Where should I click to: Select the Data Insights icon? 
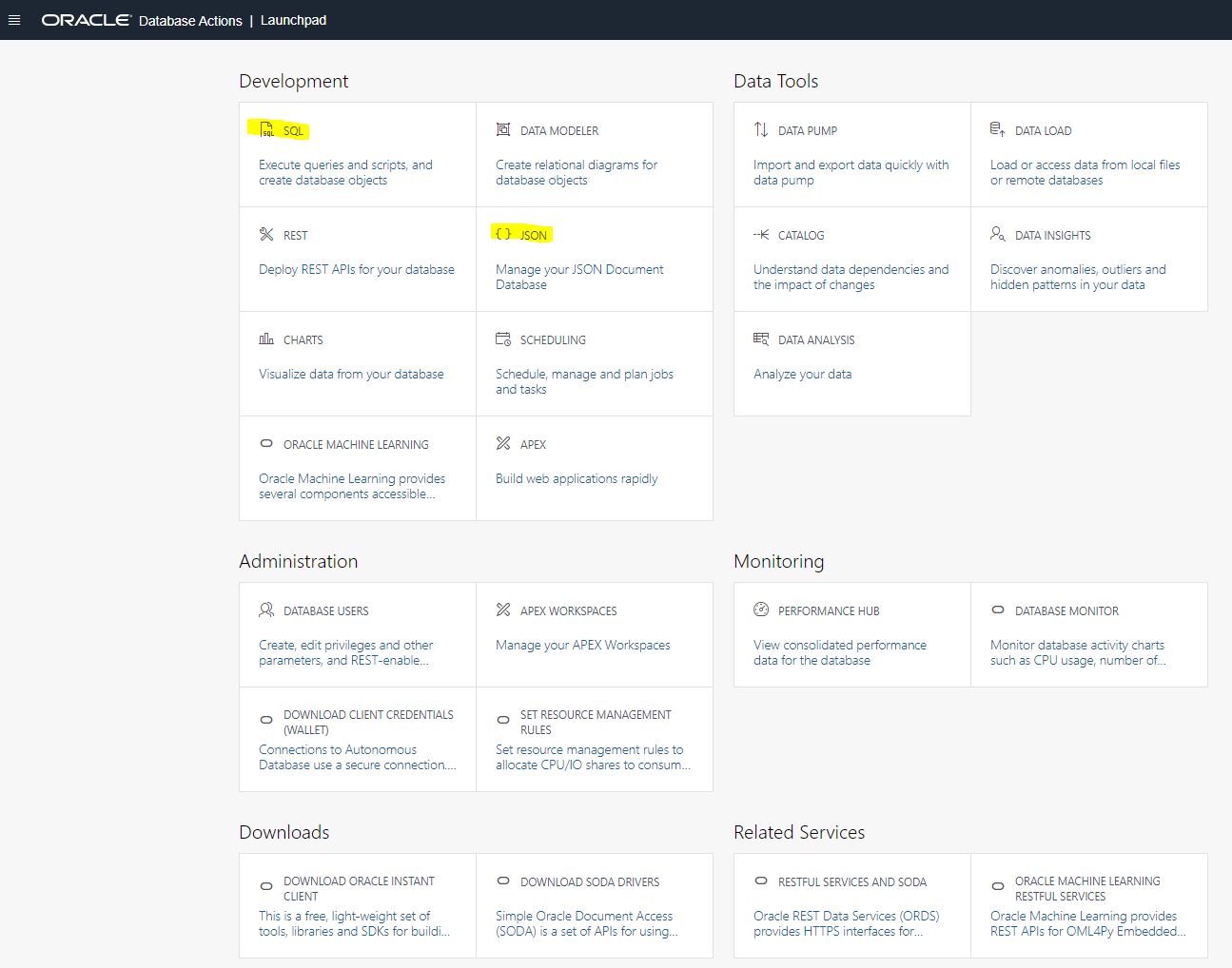(997, 234)
